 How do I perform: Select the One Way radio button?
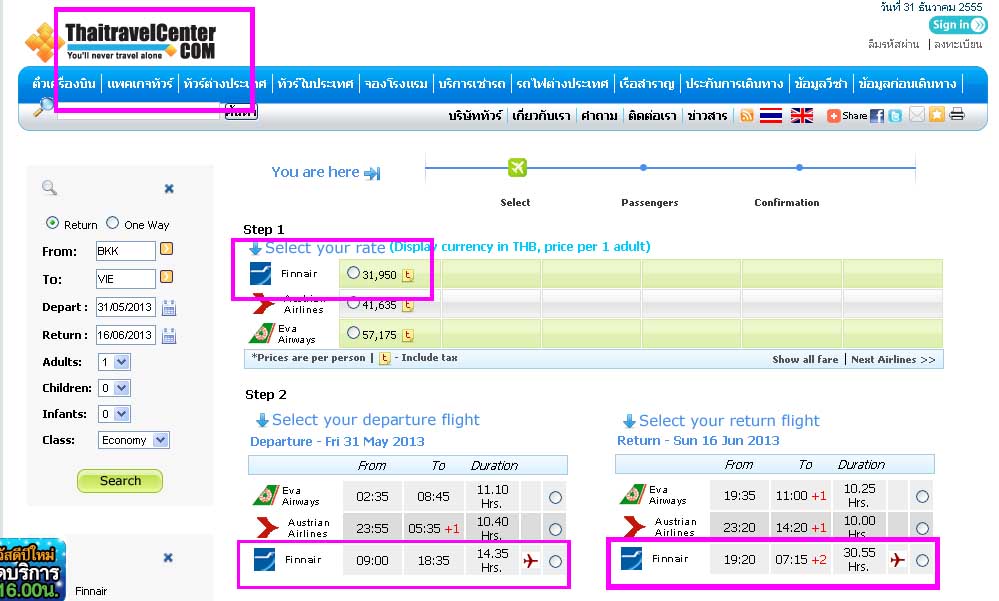coord(113,223)
